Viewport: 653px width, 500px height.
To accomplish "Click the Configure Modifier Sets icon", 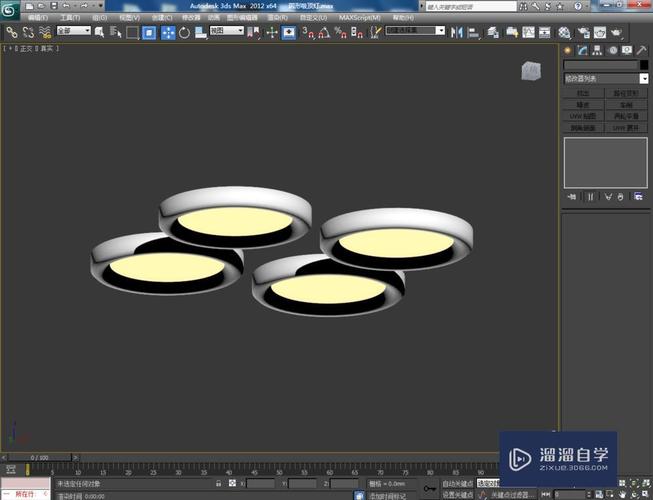I will point(638,197).
